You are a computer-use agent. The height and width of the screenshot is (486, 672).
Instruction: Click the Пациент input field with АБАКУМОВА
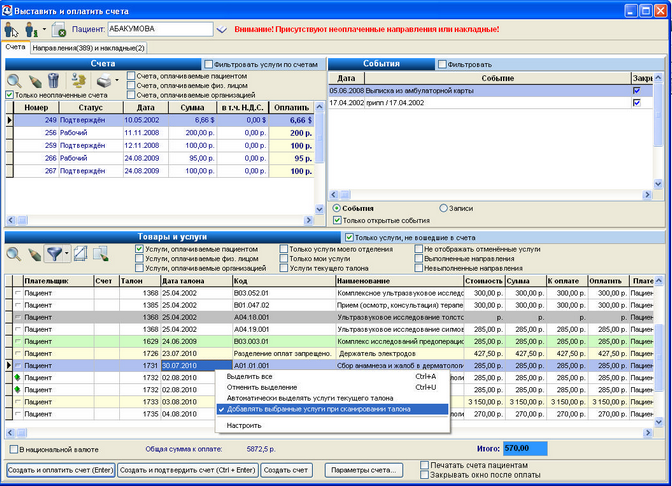pyautogui.click(x=160, y=29)
